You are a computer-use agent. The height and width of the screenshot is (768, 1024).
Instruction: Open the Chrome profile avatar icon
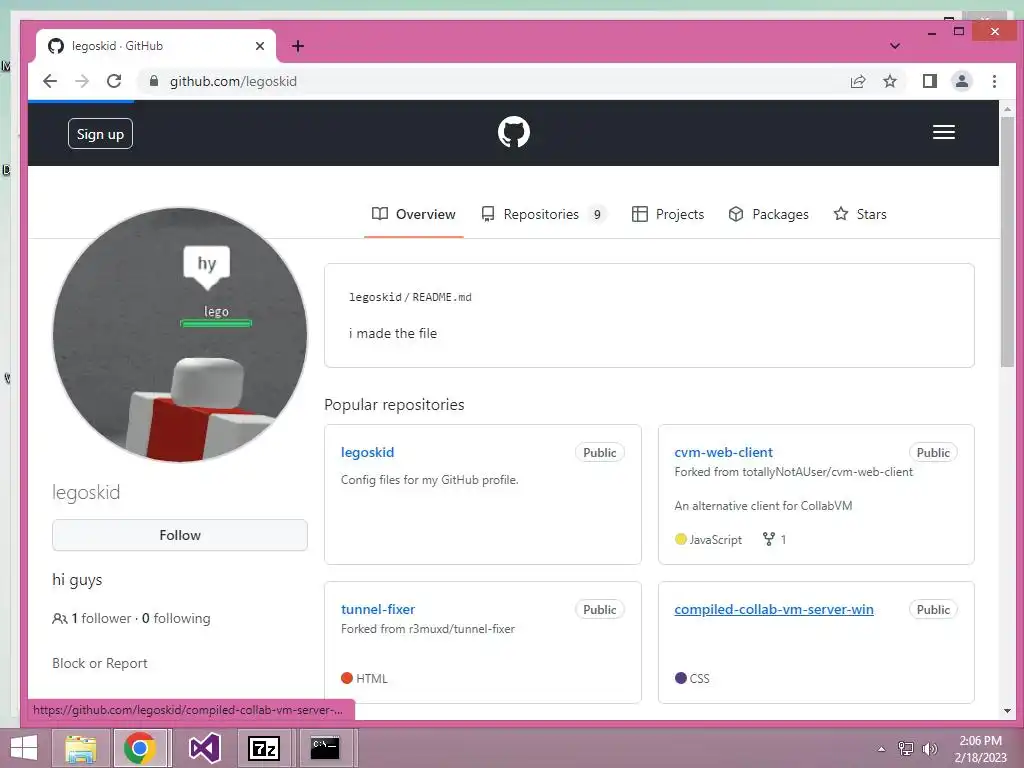pos(961,81)
